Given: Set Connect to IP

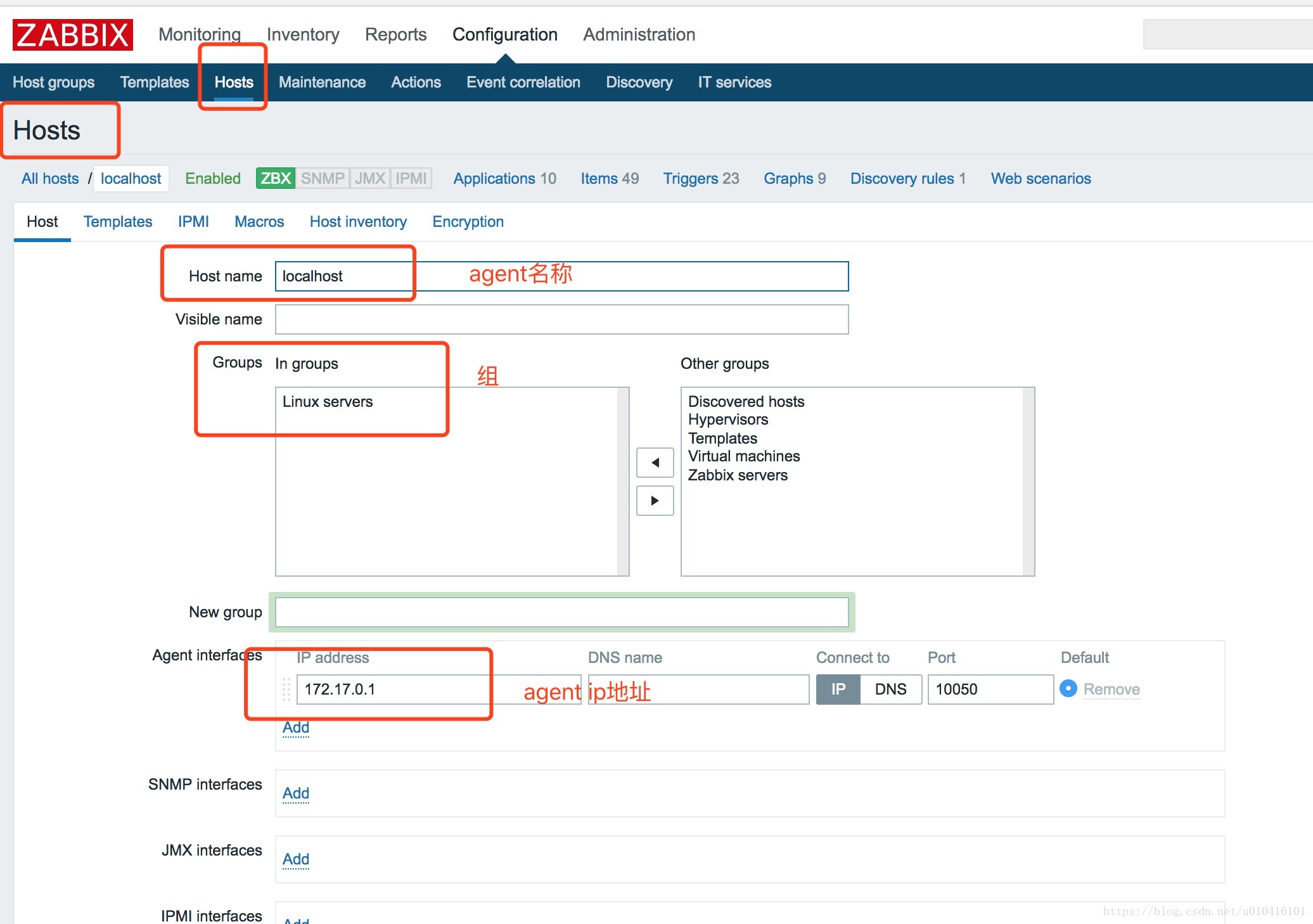Looking at the screenshot, I should (838, 689).
